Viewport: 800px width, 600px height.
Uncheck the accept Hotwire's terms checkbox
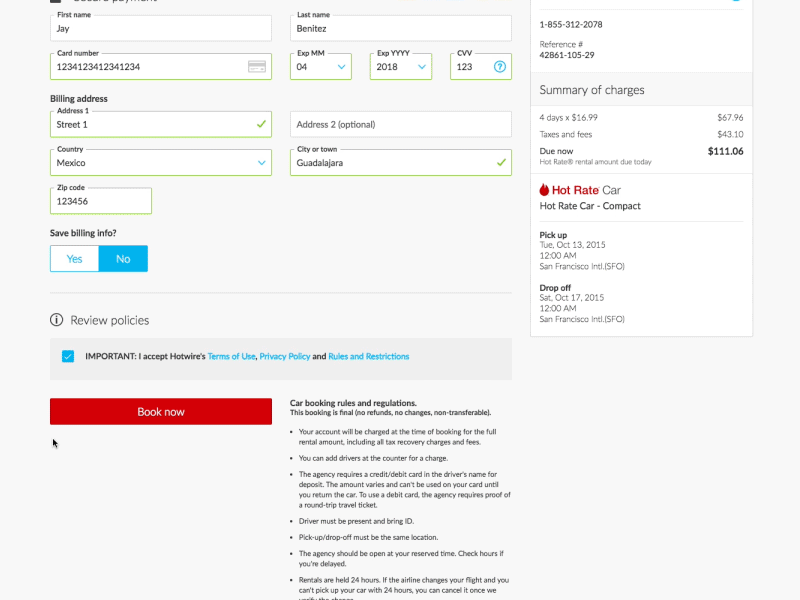pos(68,356)
